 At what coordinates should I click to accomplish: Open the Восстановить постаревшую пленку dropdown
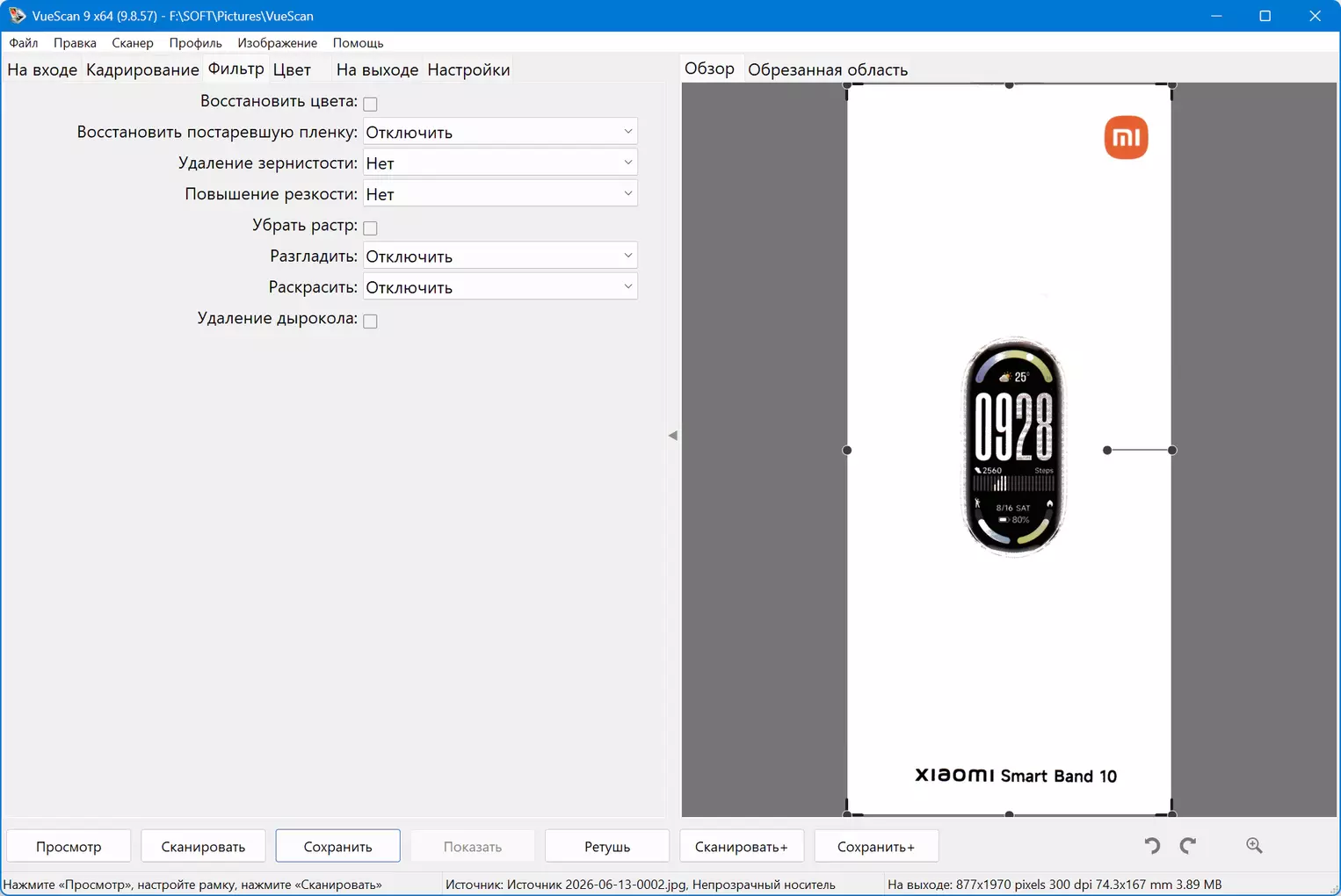click(500, 132)
